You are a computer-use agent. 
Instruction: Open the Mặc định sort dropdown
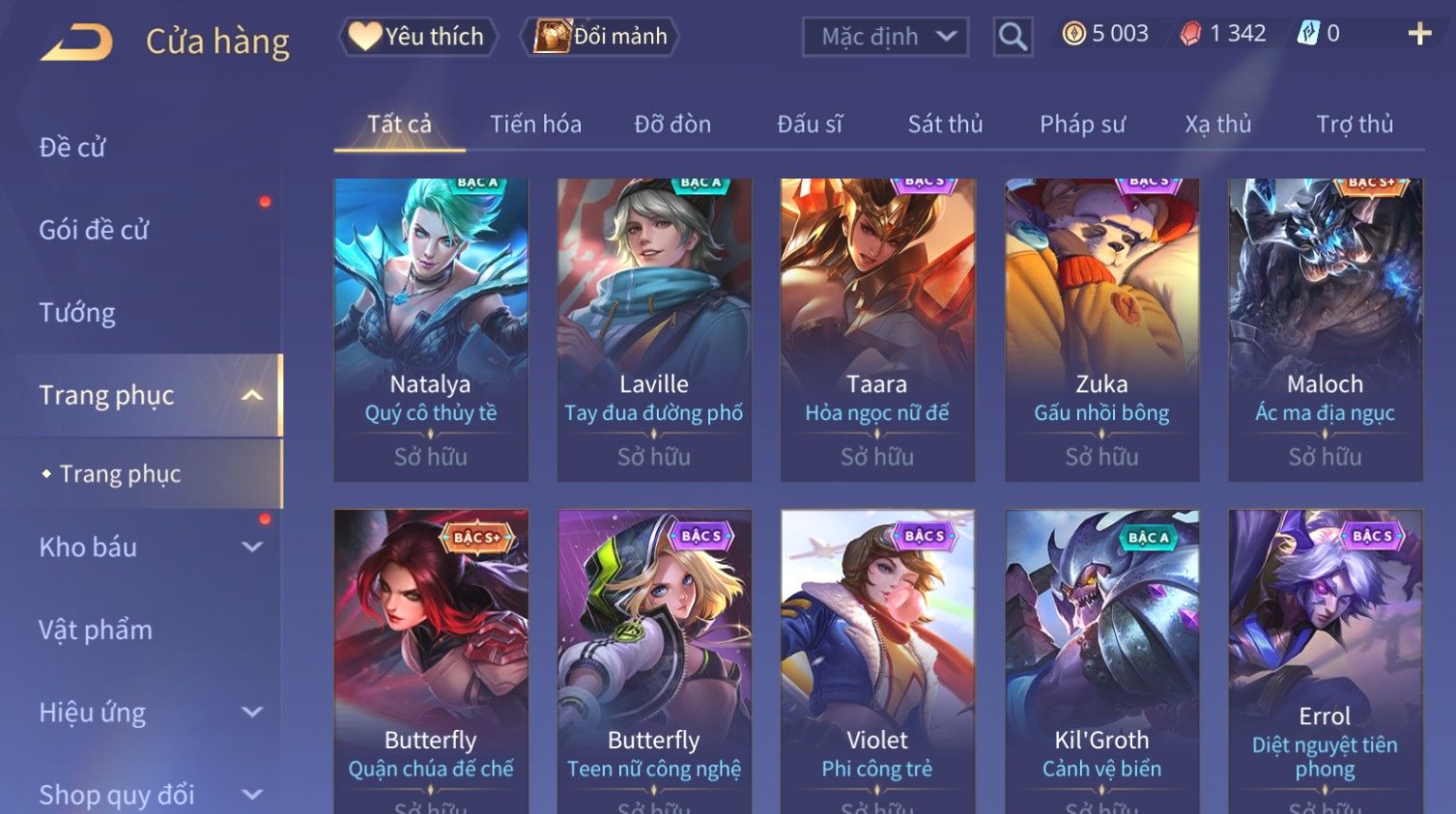pos(885,37)
